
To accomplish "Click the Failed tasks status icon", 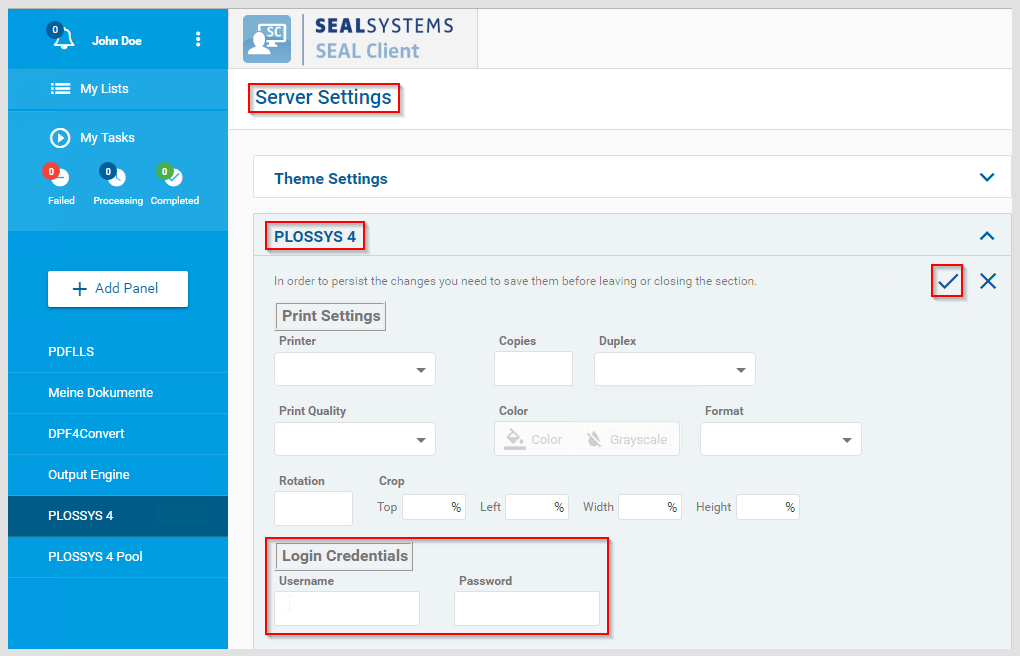I will (x=60, y=178).
